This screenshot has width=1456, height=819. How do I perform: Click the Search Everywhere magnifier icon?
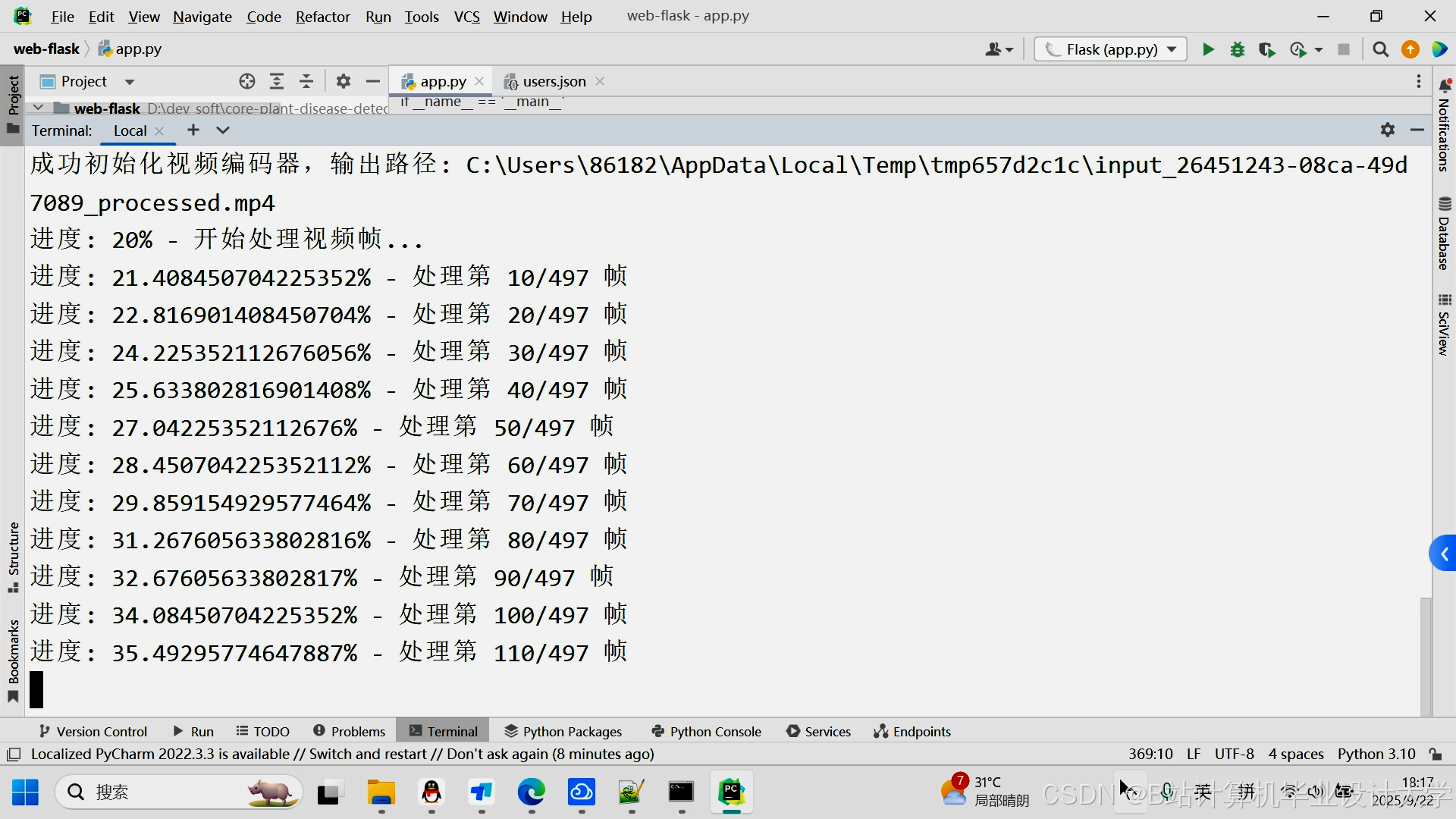1380,50
